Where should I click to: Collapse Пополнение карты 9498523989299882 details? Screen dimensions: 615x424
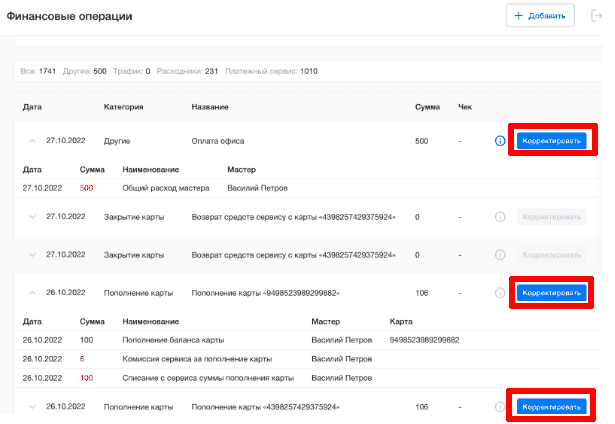(32, 293)
